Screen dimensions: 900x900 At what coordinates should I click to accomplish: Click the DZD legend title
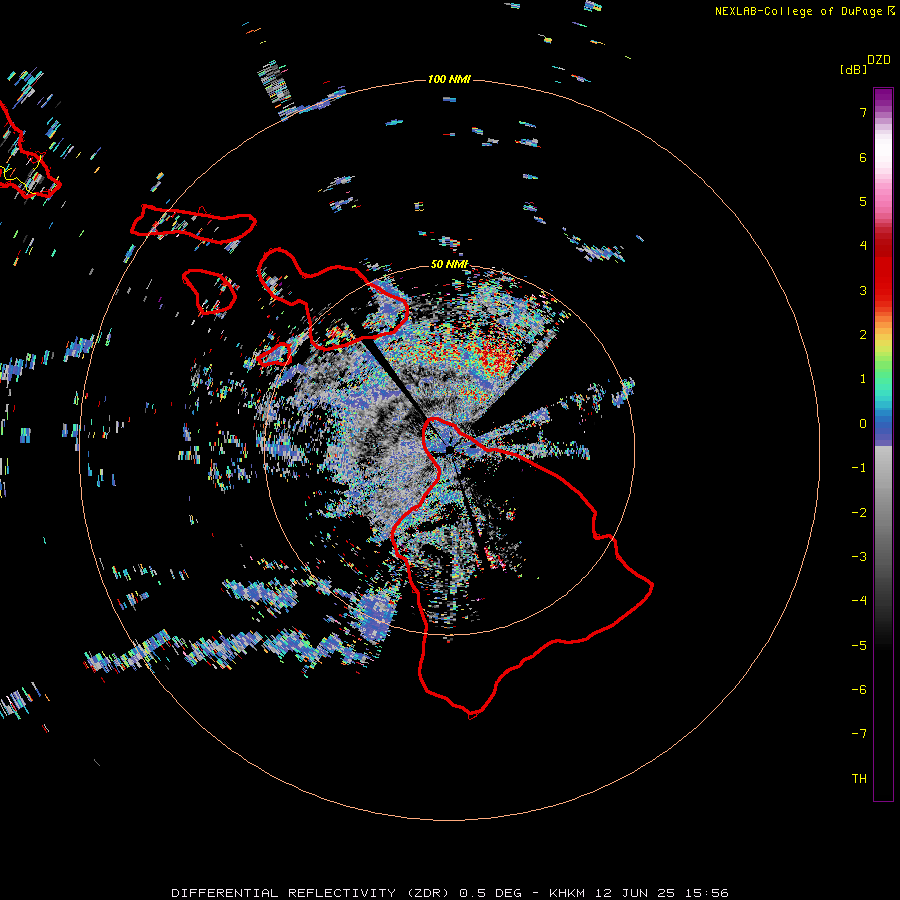pos(879,60)
